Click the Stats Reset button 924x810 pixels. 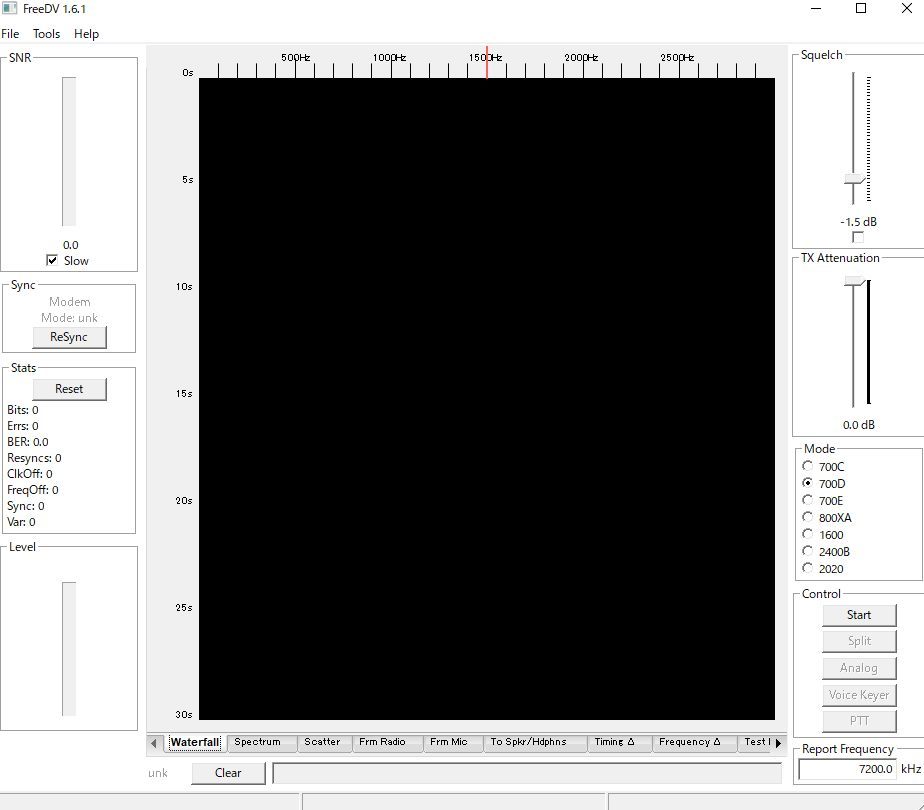(69, 389)
